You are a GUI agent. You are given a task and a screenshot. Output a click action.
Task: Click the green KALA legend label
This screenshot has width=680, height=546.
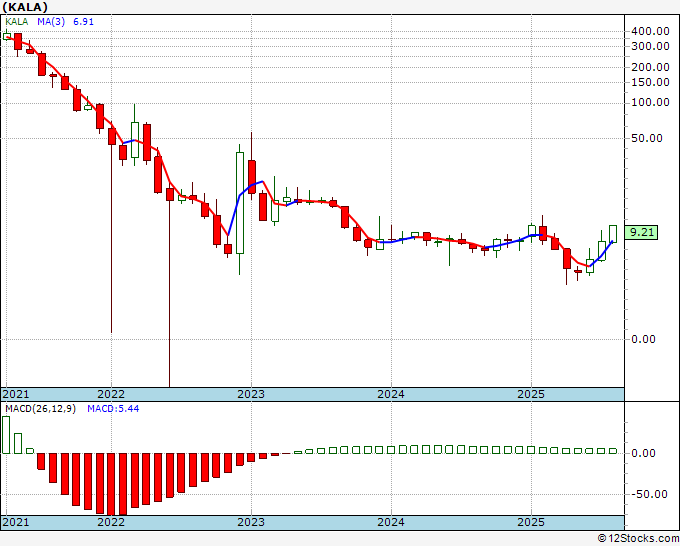16,22
